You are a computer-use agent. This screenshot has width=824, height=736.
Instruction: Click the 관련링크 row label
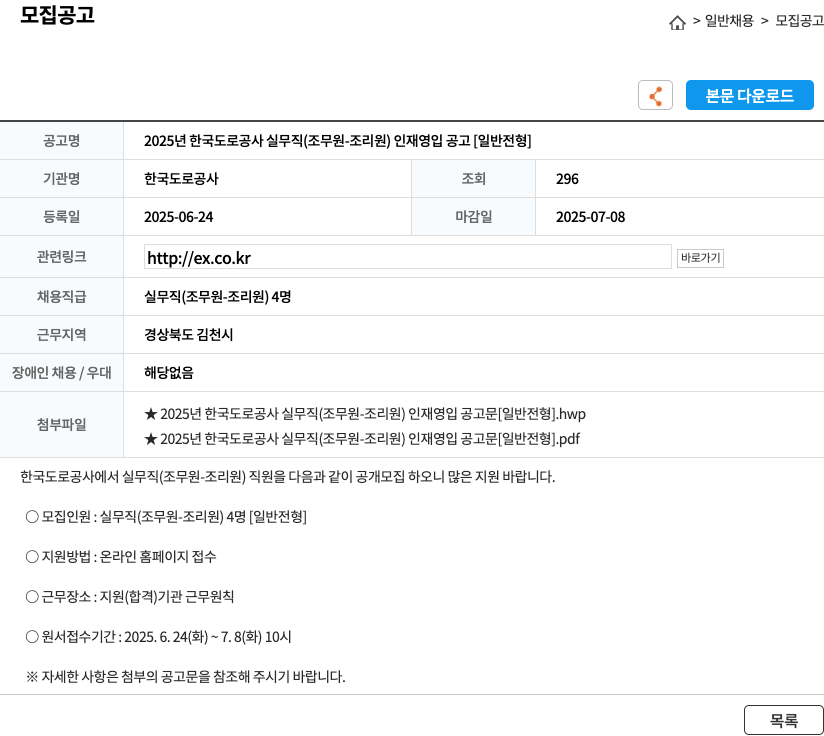coord(61,256)
